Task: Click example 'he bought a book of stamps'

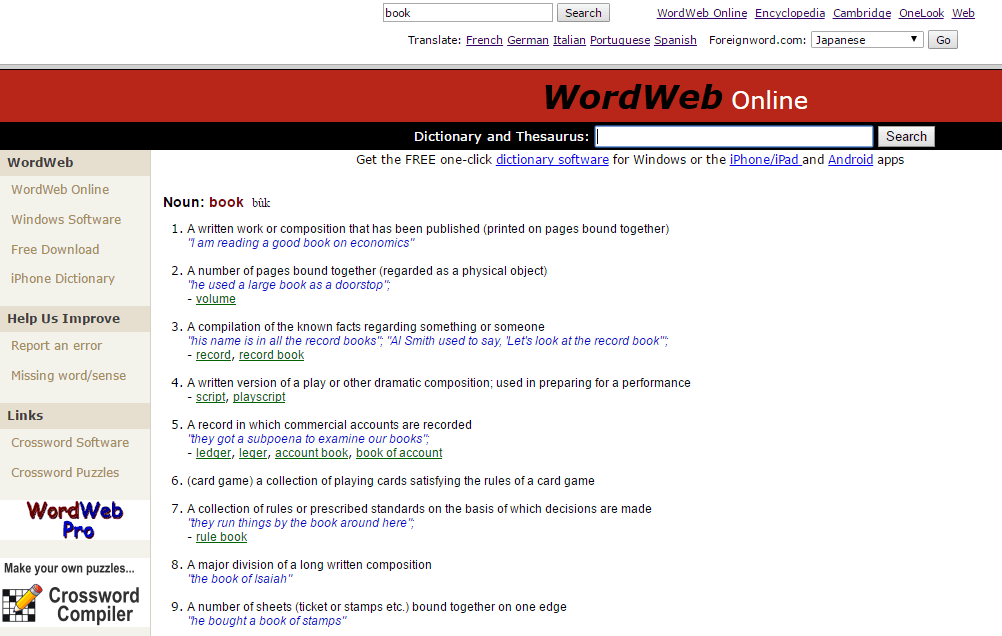Action: click(x=267, y=621)
